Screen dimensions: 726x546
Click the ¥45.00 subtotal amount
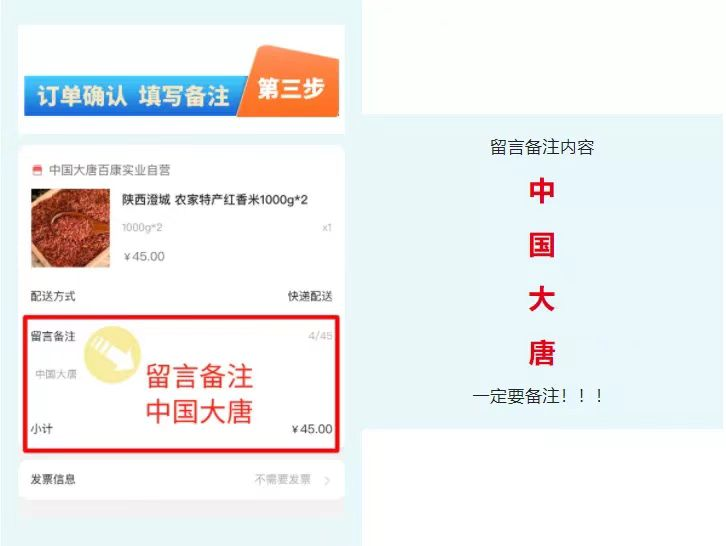point(312,429)
